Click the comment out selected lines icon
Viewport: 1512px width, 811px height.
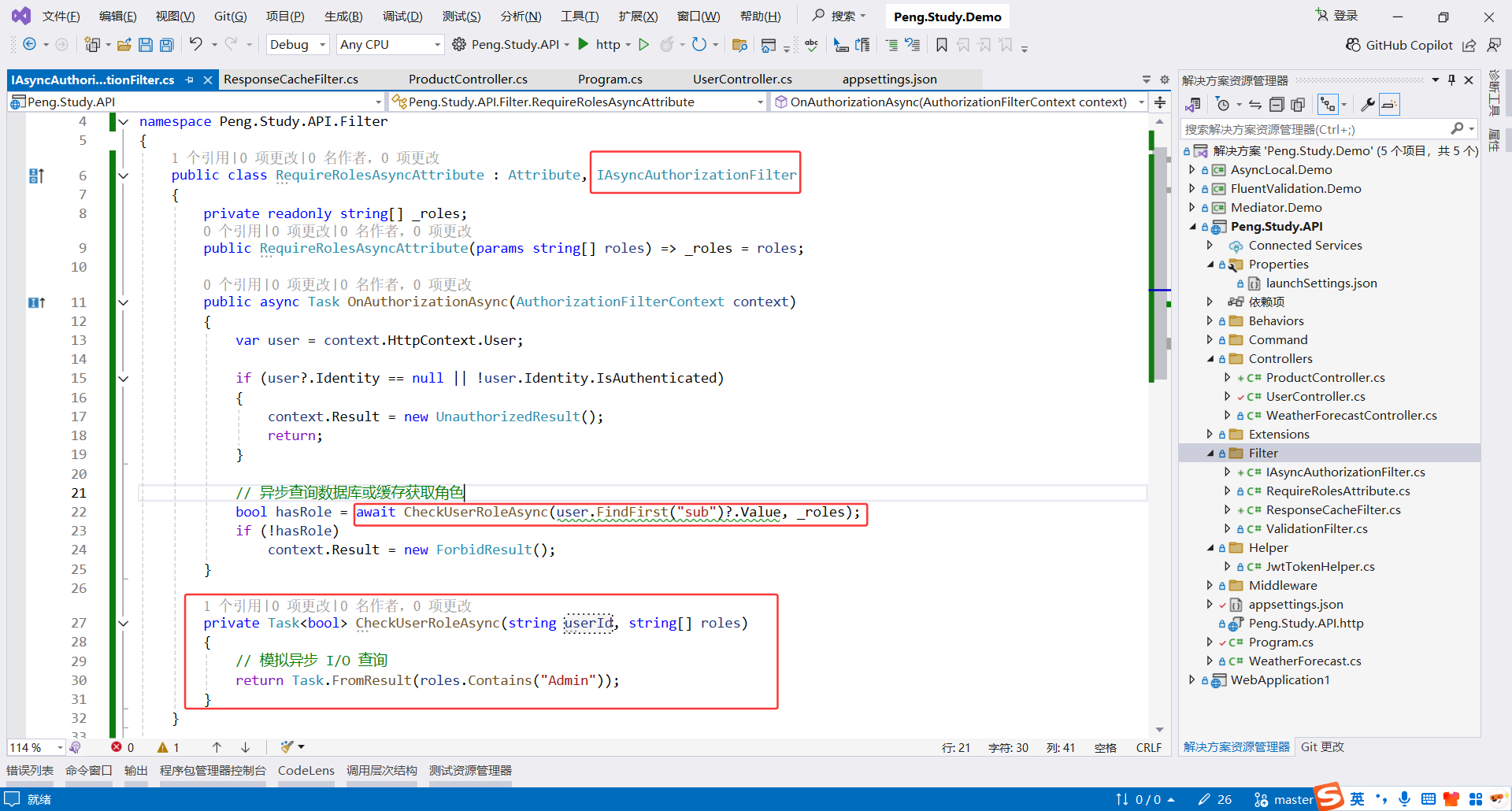(891, 45)
